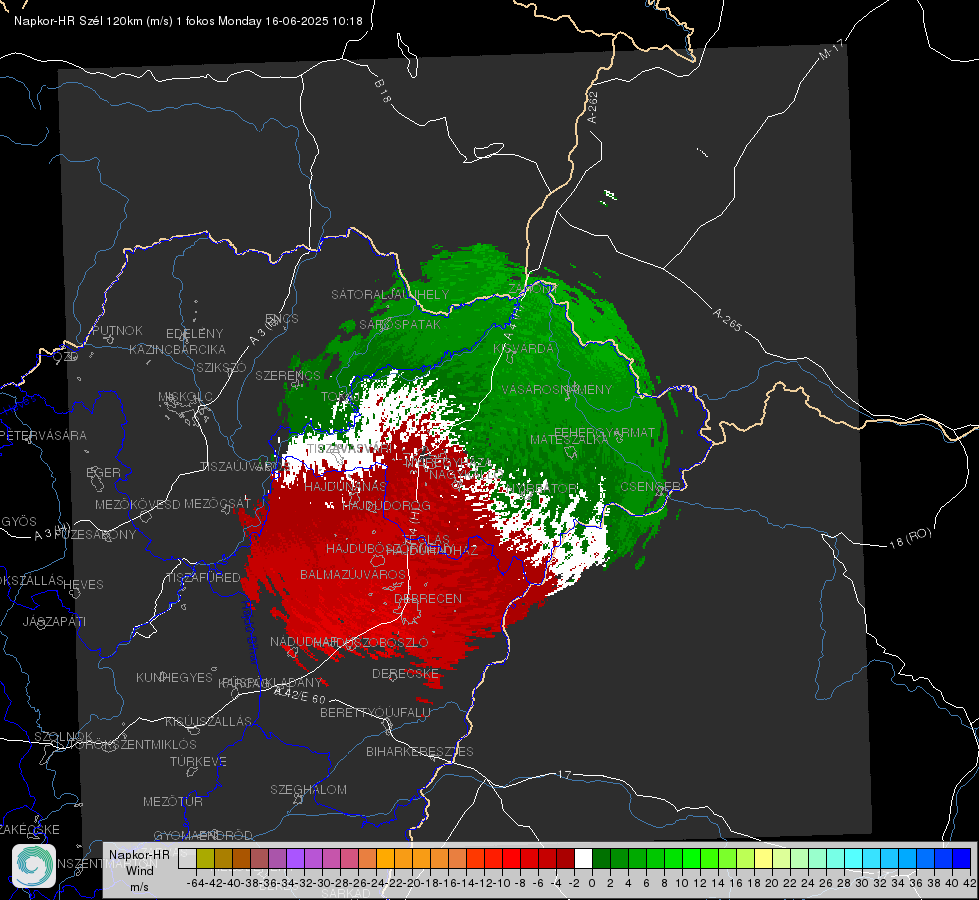Select the TÚRKEVE label
Screen dimensions: 979x900
199,761
